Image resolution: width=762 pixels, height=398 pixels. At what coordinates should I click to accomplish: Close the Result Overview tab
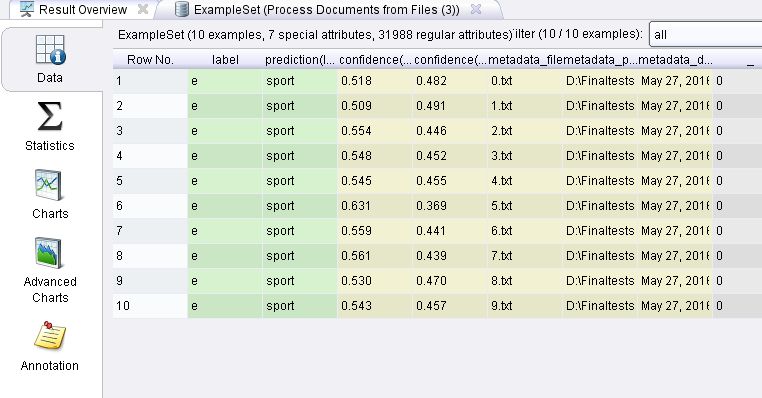(143, 9)
